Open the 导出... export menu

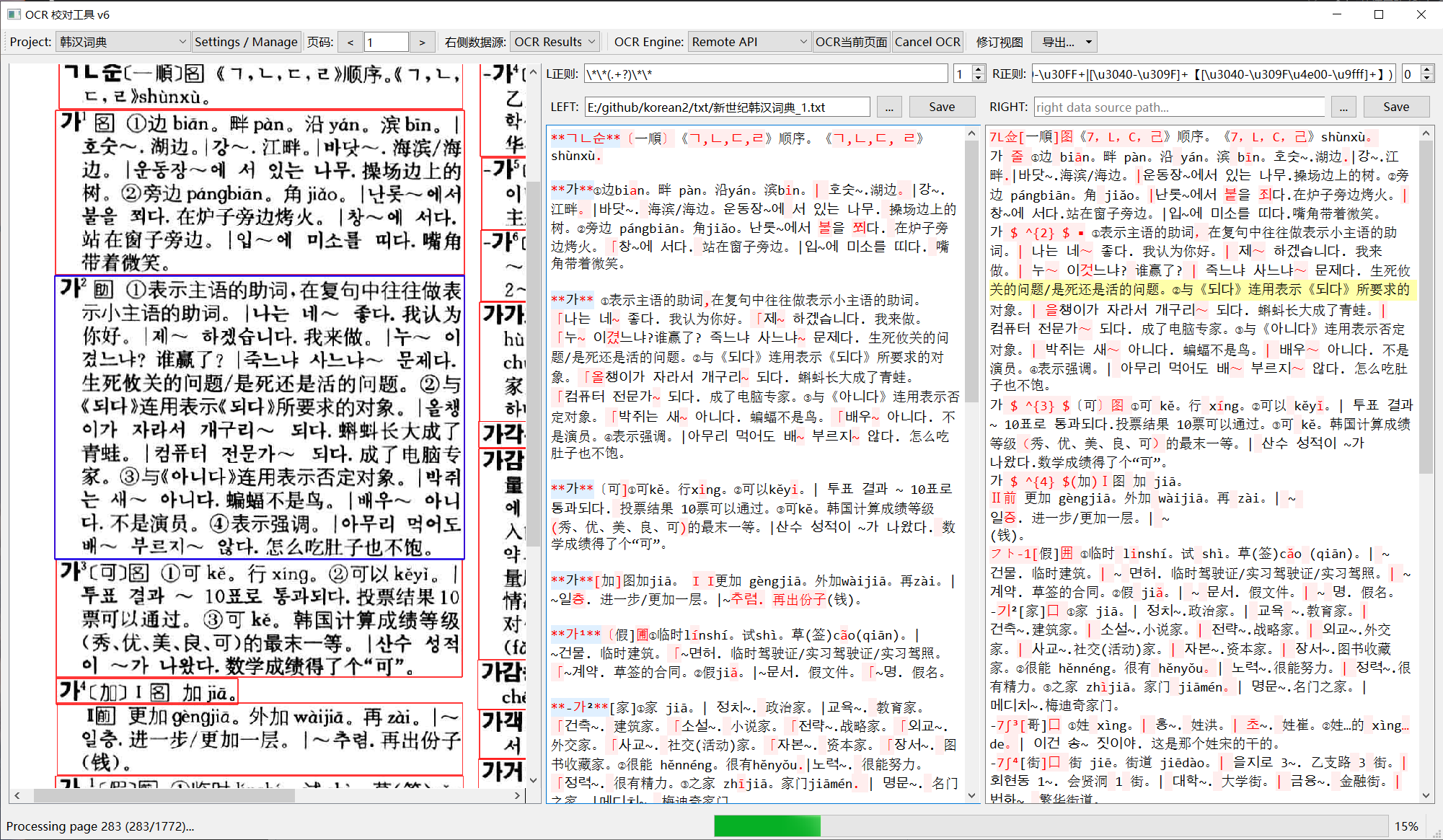[1064, 42]
